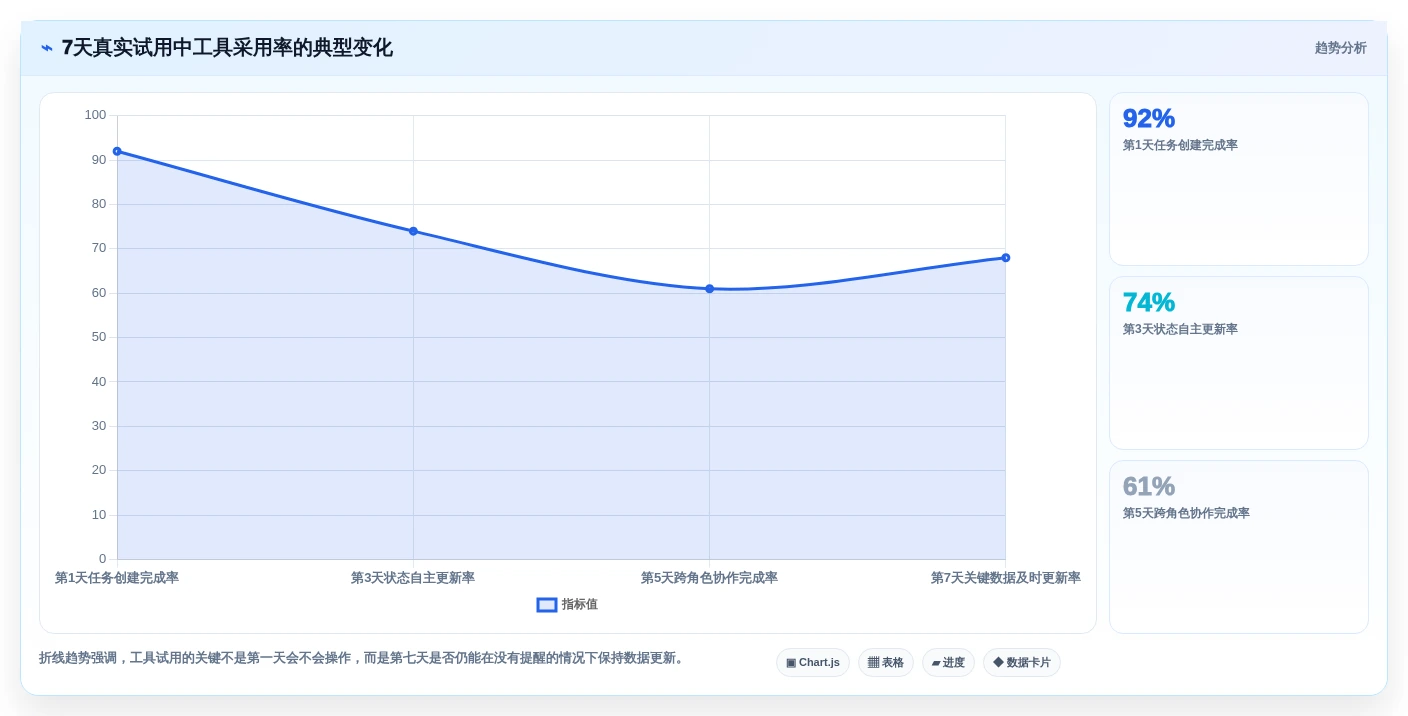Click the y-axis value 50

point(99,337)
